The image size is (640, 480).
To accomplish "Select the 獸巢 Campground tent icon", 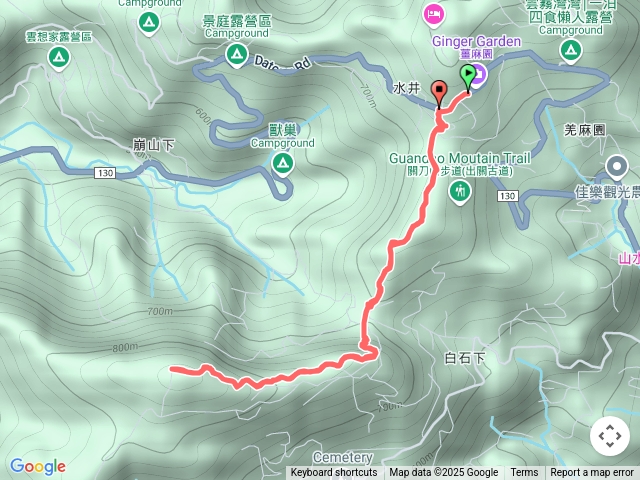I will (282, 163).
